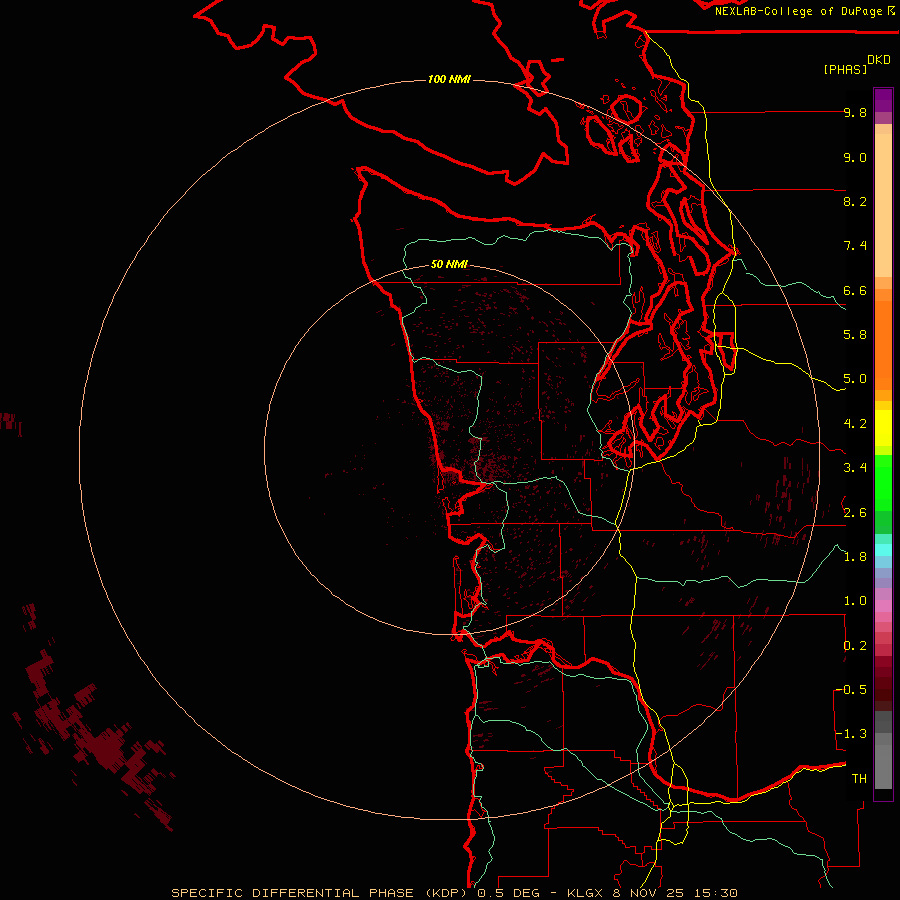The width and height of the screenshot is (900, 900).
Task: Click the TH label on the legend
Action: click(859, 778)
